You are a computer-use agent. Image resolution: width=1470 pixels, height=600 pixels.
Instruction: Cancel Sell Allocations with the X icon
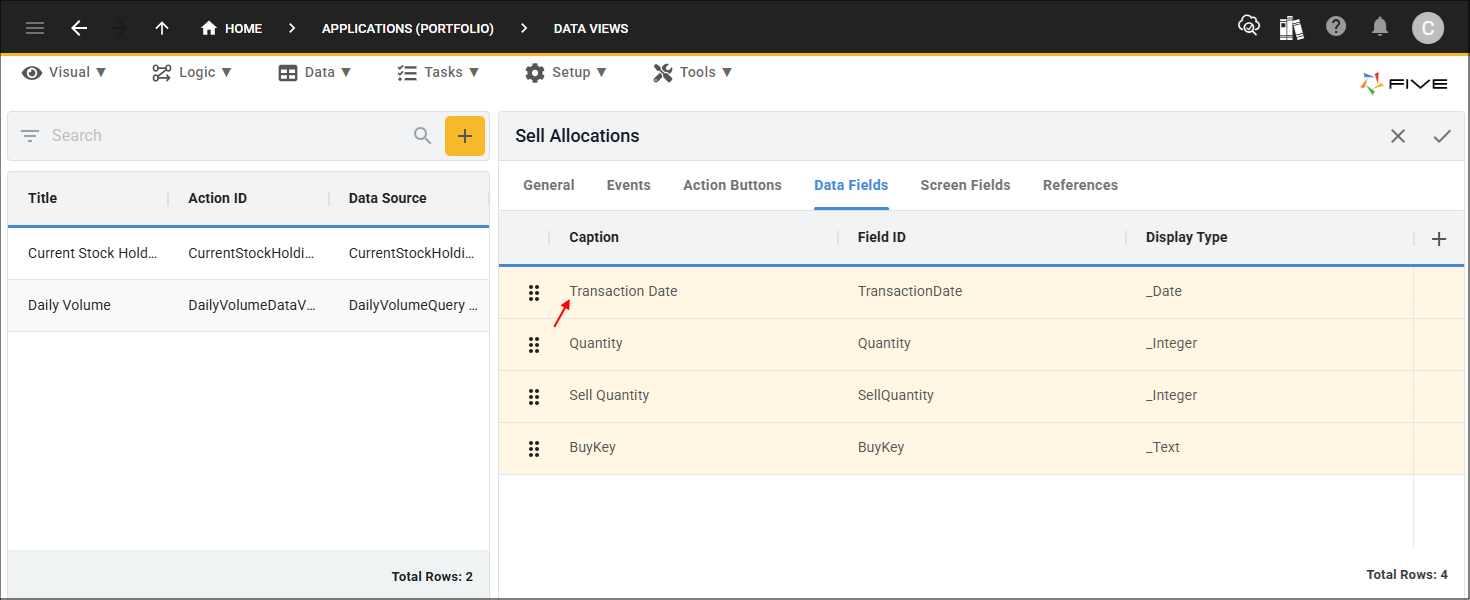(x=1398, y=136)
